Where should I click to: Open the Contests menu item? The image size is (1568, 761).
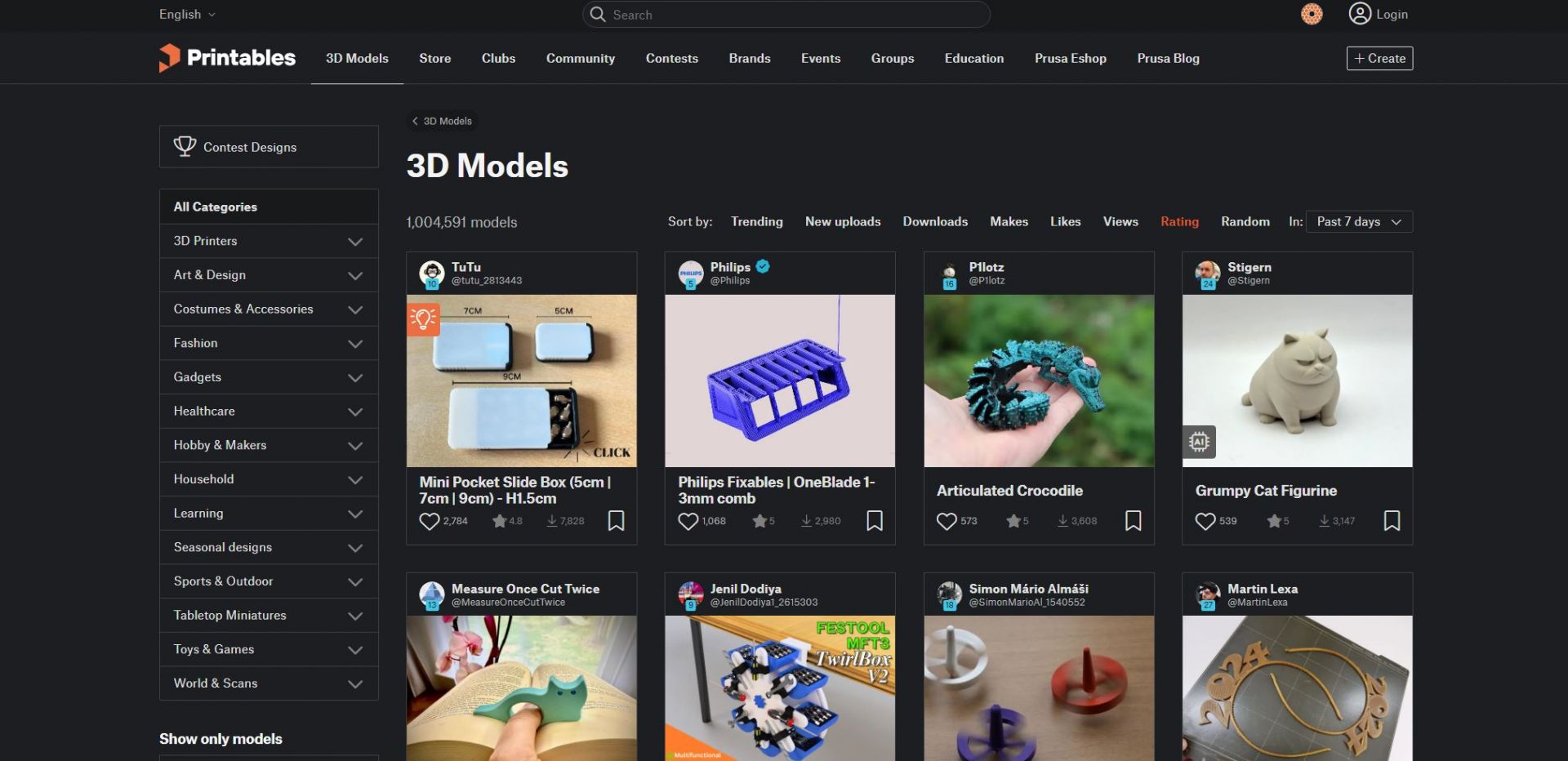(x=671, y=59)
